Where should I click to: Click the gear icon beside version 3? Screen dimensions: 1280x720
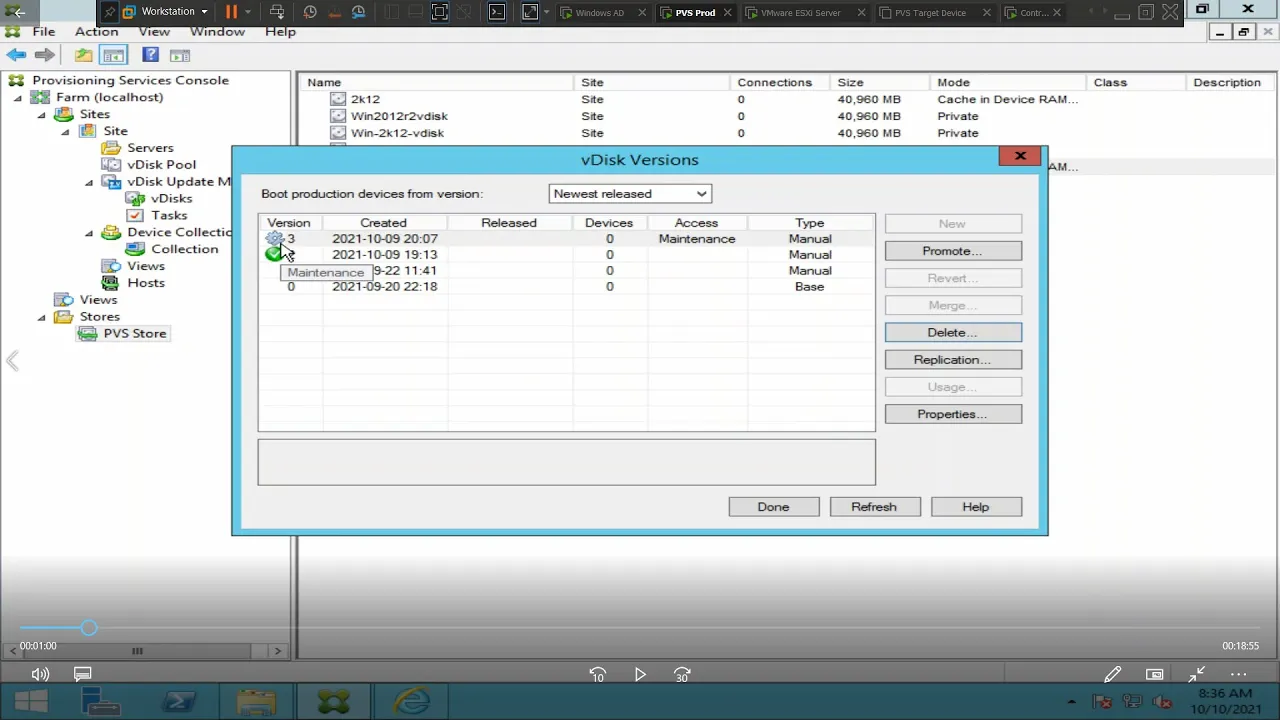click(274, 238)
